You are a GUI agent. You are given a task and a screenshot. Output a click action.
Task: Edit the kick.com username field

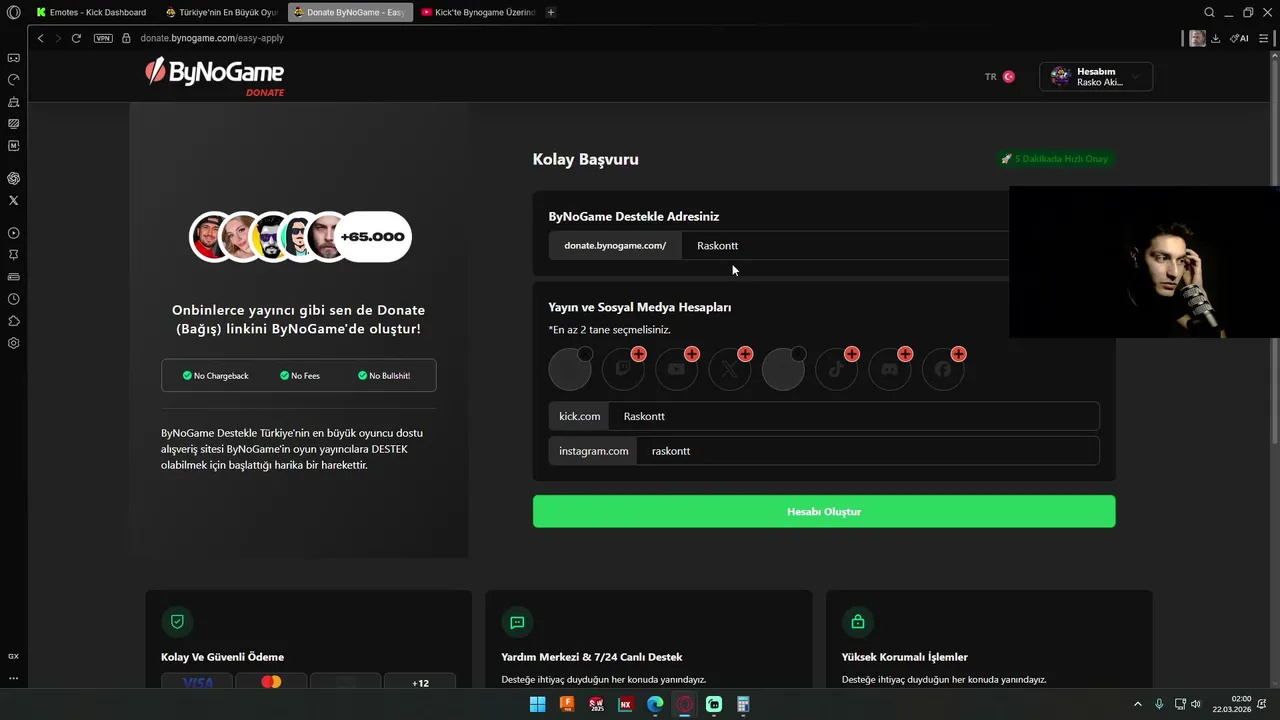pyautogui.click(x=854, y=416)
